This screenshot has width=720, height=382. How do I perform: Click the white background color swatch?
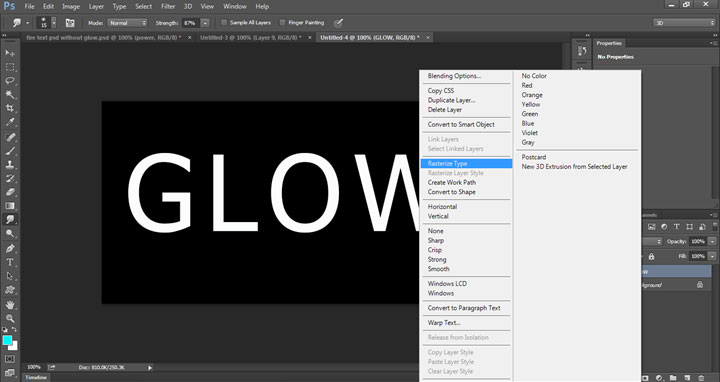(14, 347)
